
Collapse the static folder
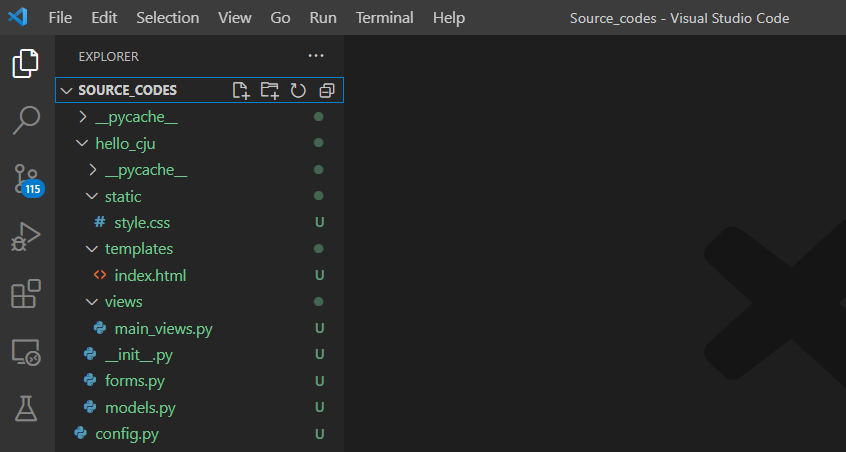click(92, 196)
